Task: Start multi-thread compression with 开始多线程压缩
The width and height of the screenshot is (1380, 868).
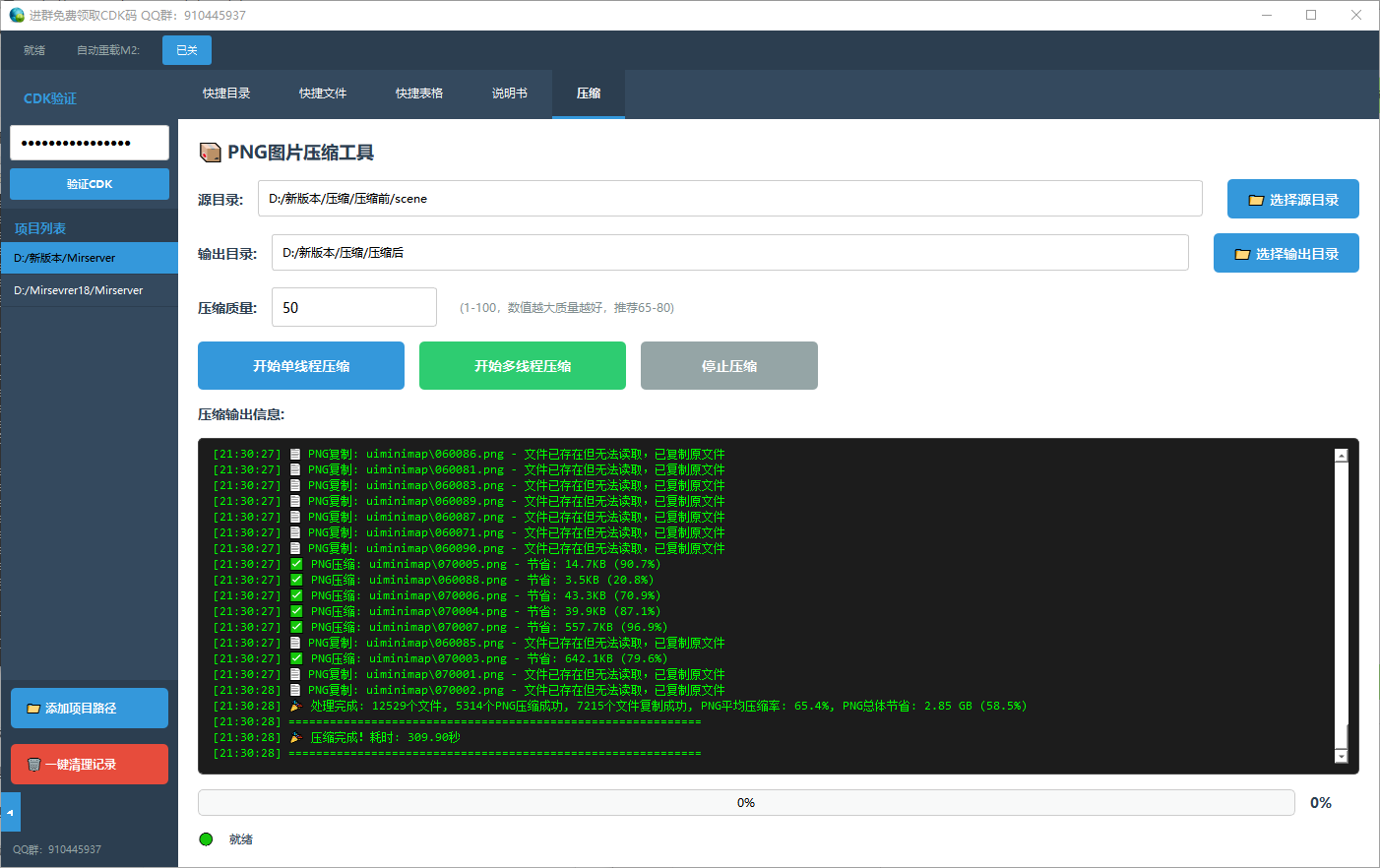Action: click(x=523, y=366)
